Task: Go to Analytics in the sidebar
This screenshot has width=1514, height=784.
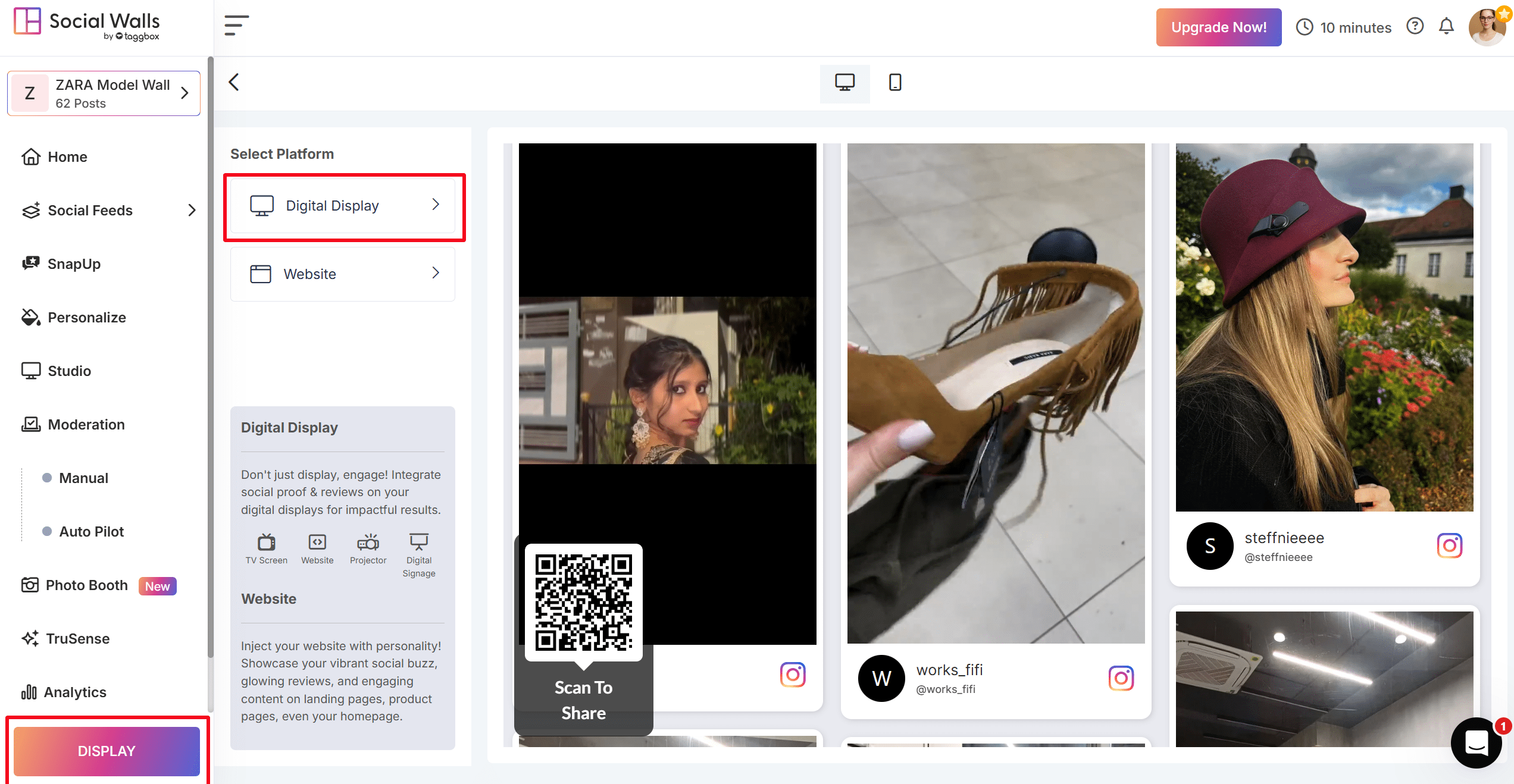Action: [x=74, y=692]
